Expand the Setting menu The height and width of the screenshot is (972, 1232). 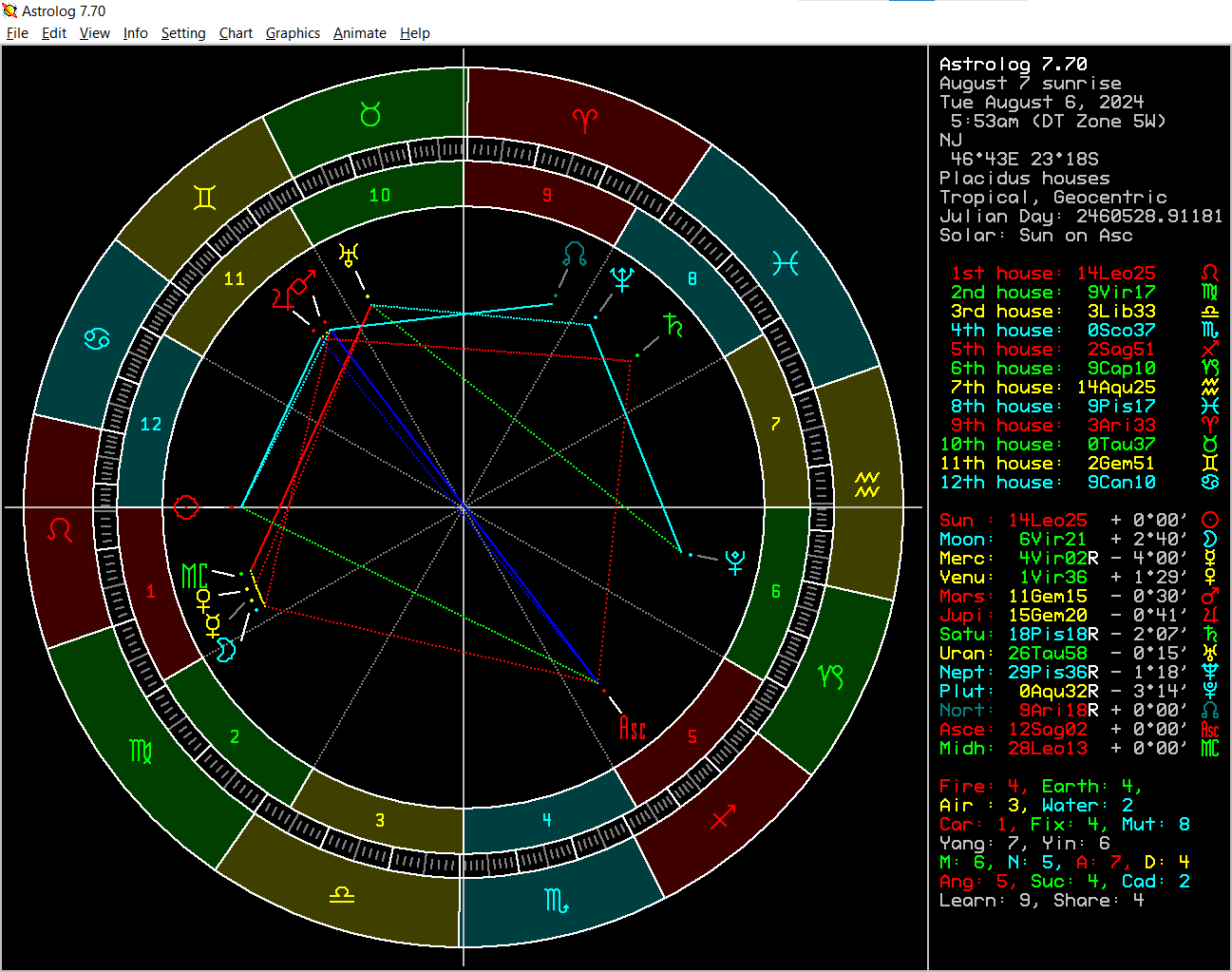pos(183,33)
